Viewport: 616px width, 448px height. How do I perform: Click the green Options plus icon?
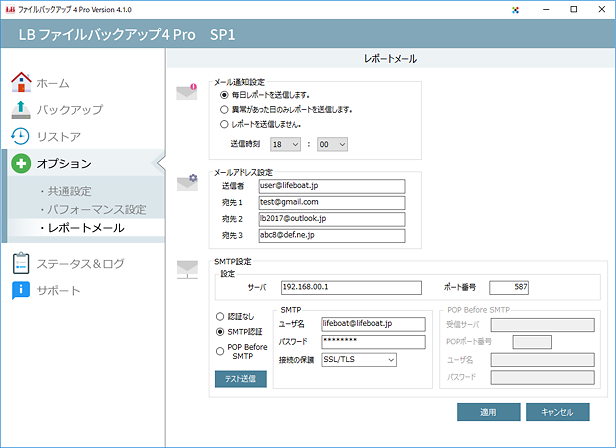click(x=21, y=163)
